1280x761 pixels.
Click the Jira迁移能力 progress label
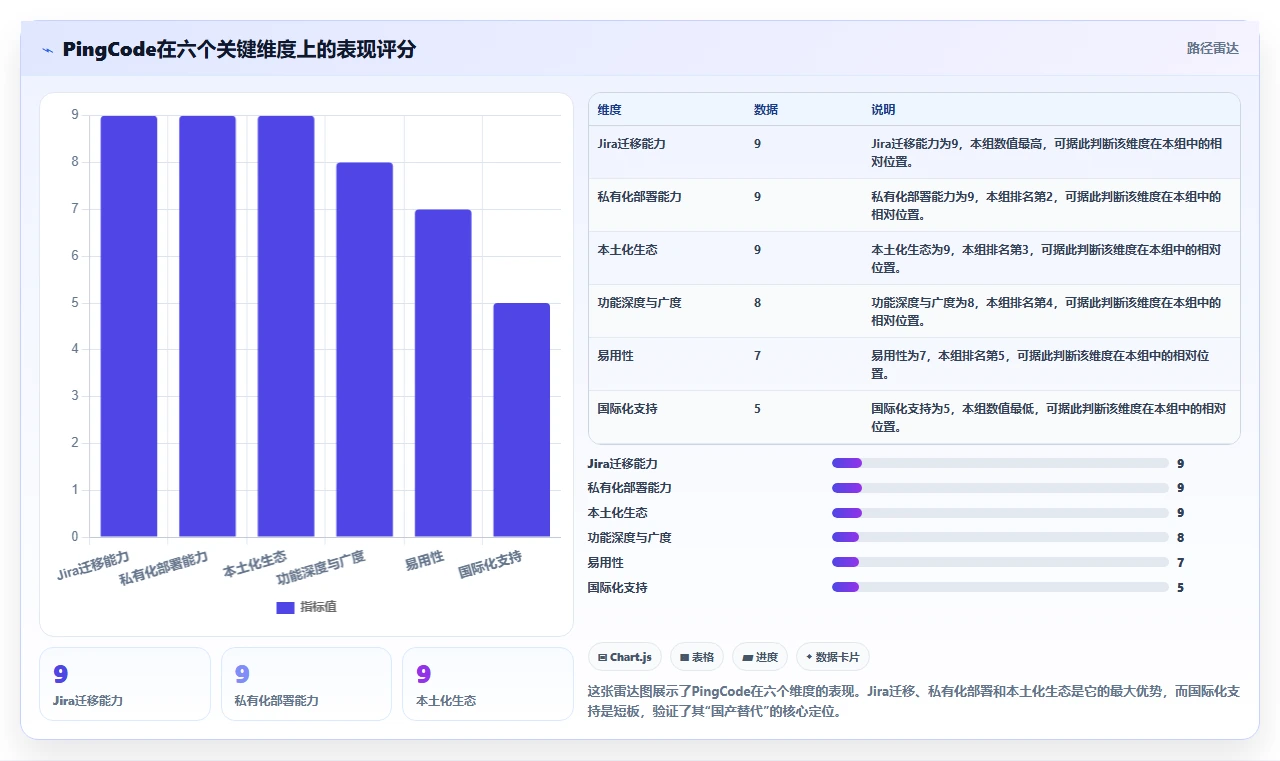coord(622,463)
